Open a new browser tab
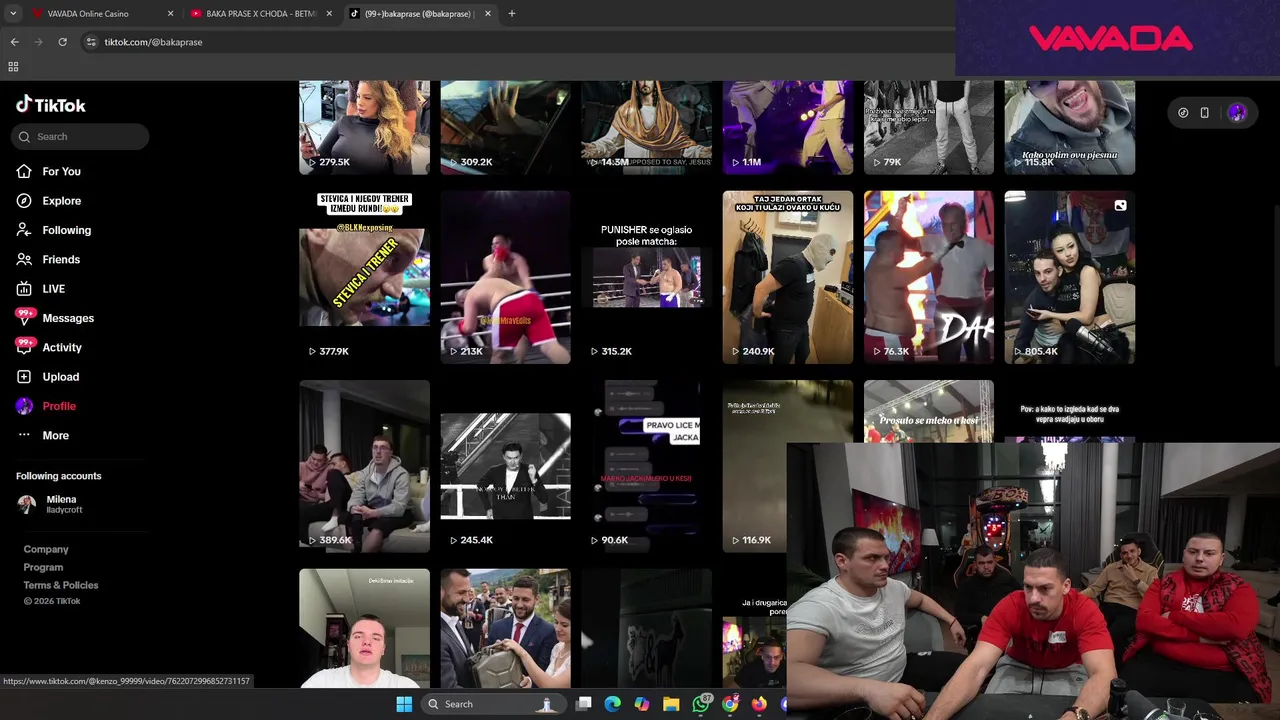1280x720 pixels. point(512,14)
